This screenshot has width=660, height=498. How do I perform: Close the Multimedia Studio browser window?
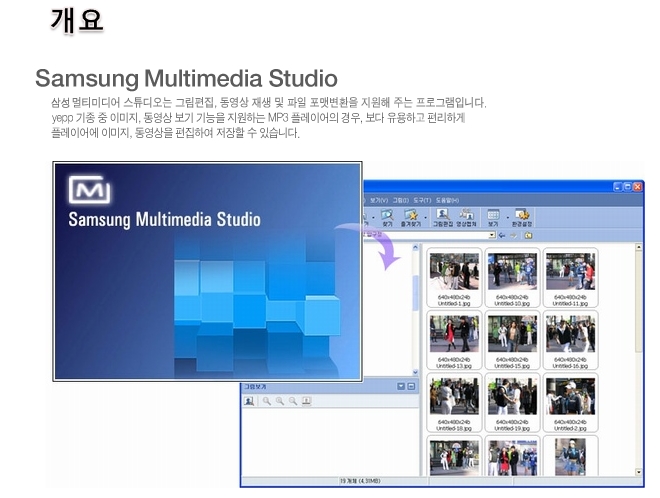tap(637, 186)
